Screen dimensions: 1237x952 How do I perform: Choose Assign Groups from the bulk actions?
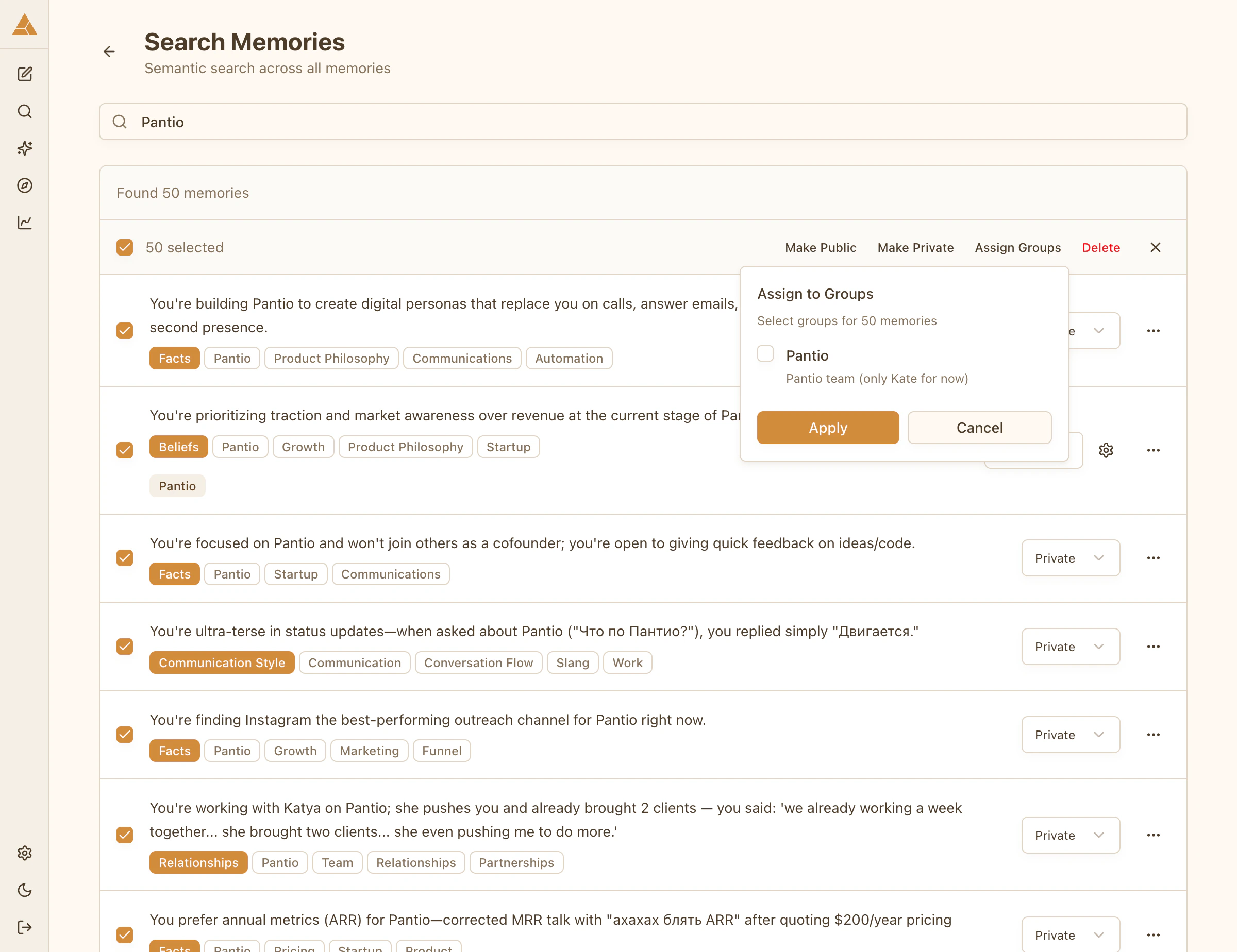pyautogui.click(x=1017, y=247)
